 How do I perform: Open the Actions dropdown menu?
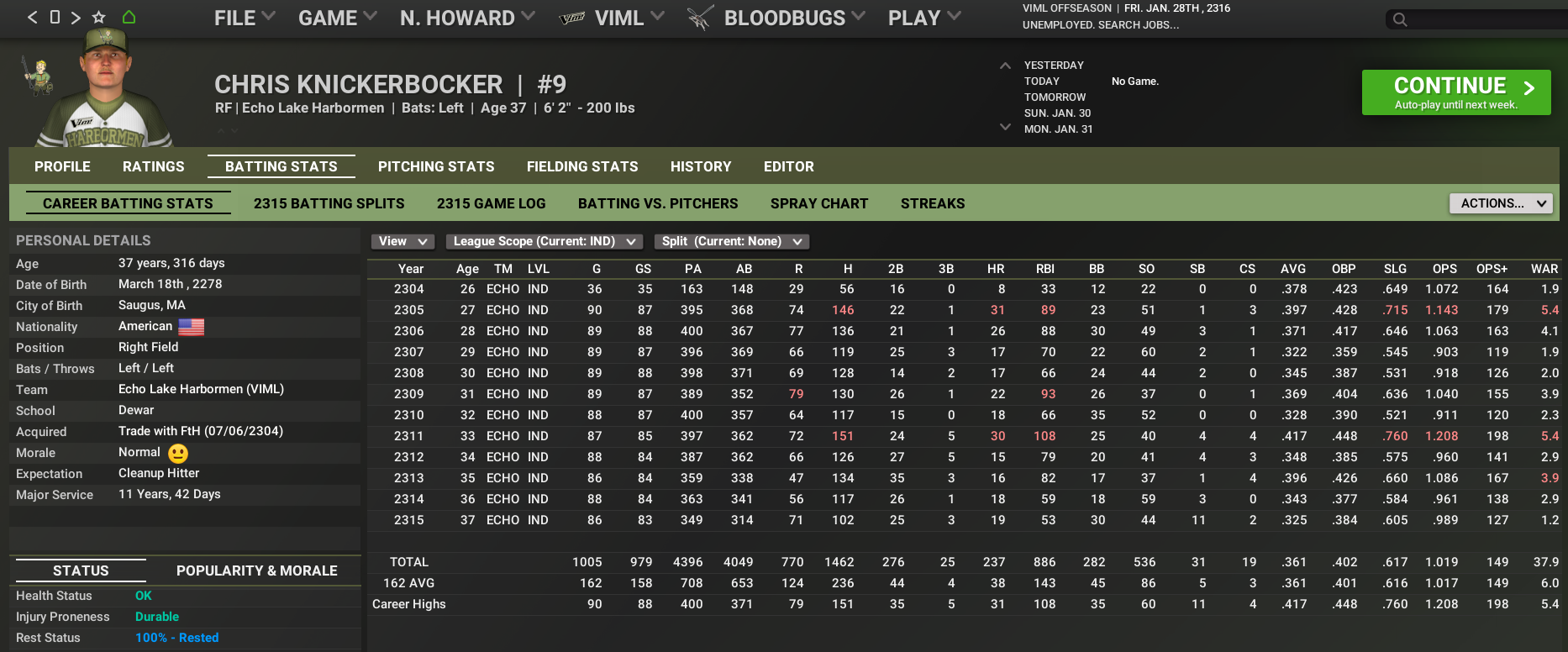[x=1501, y=203]
